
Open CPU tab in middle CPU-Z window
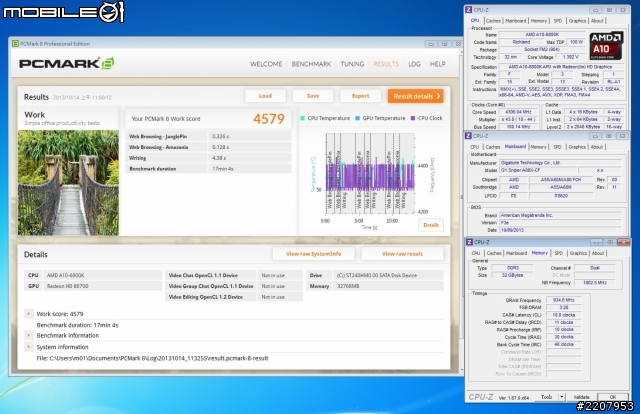(475, 147)
